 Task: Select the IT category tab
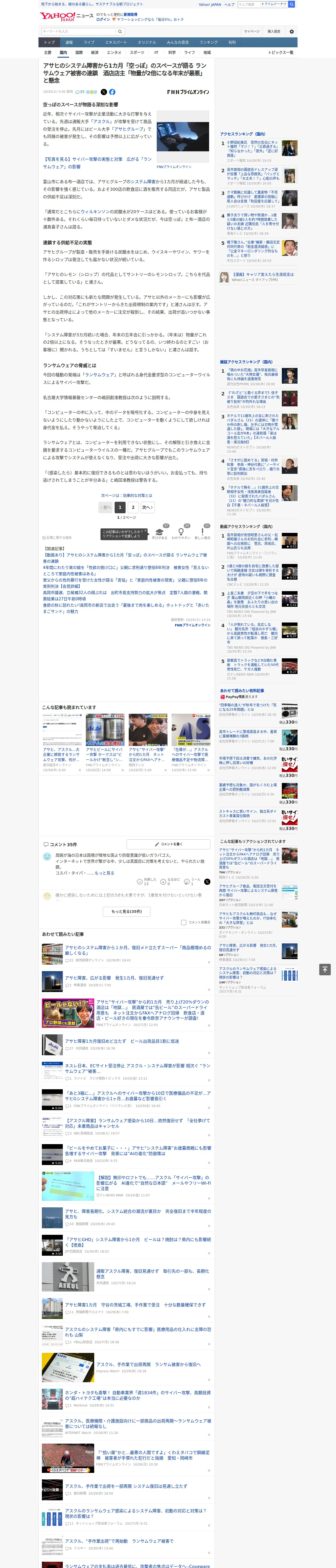156,52
